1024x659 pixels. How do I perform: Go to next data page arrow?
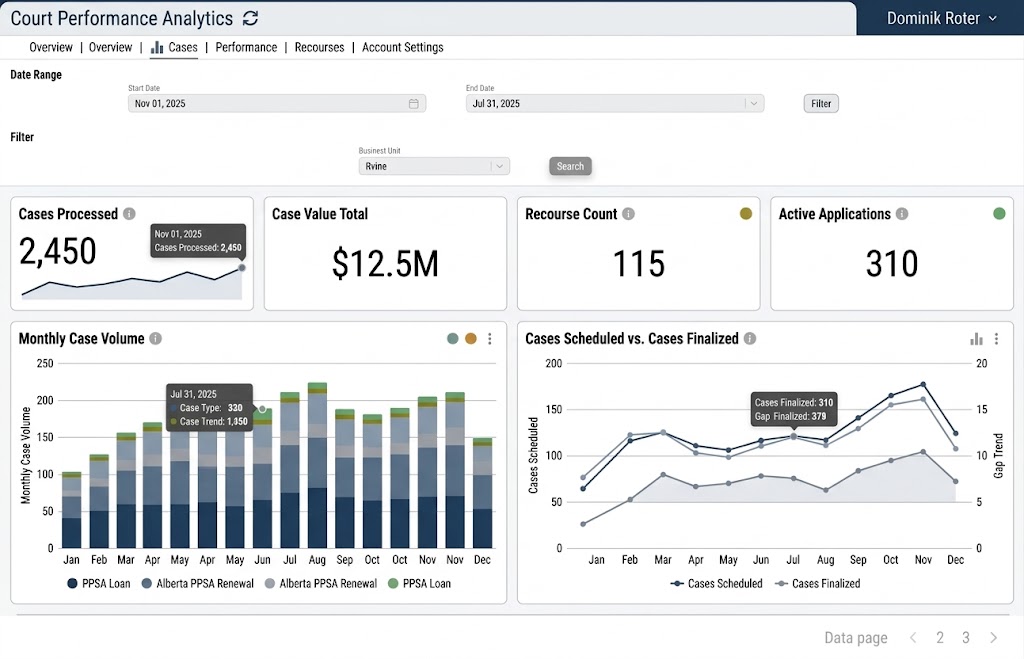pyautogui.click(x=993, y=637)
